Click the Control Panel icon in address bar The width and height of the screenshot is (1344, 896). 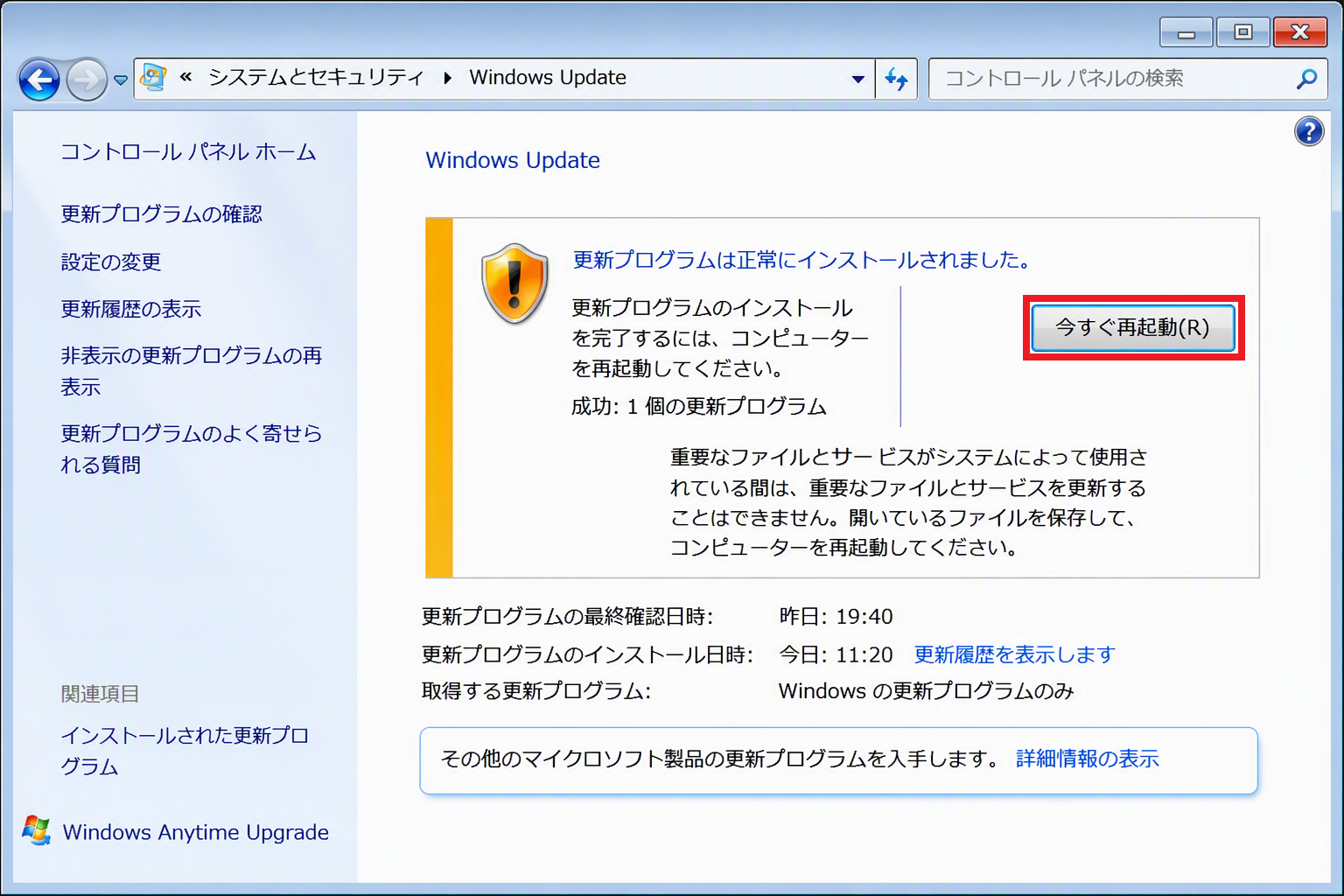click(x=153, y=78)
